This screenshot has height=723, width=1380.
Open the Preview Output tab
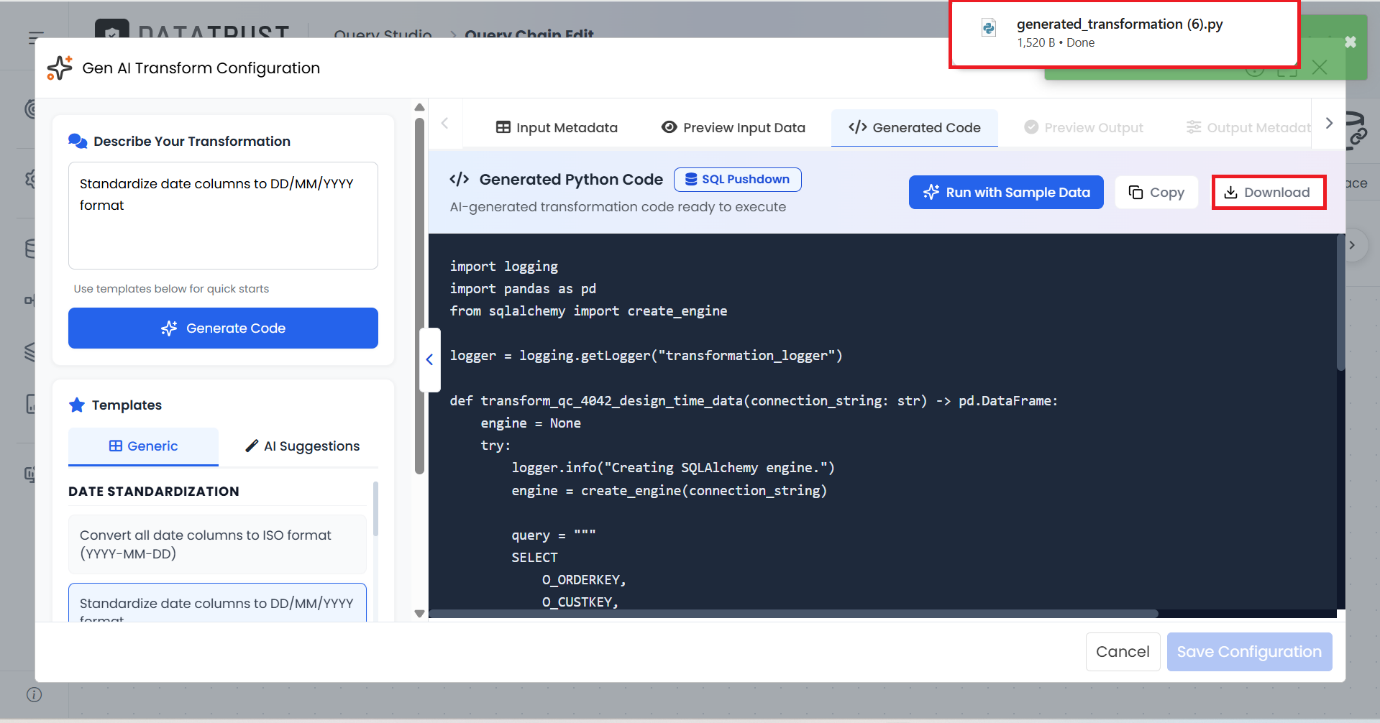tap(1083, 128)
